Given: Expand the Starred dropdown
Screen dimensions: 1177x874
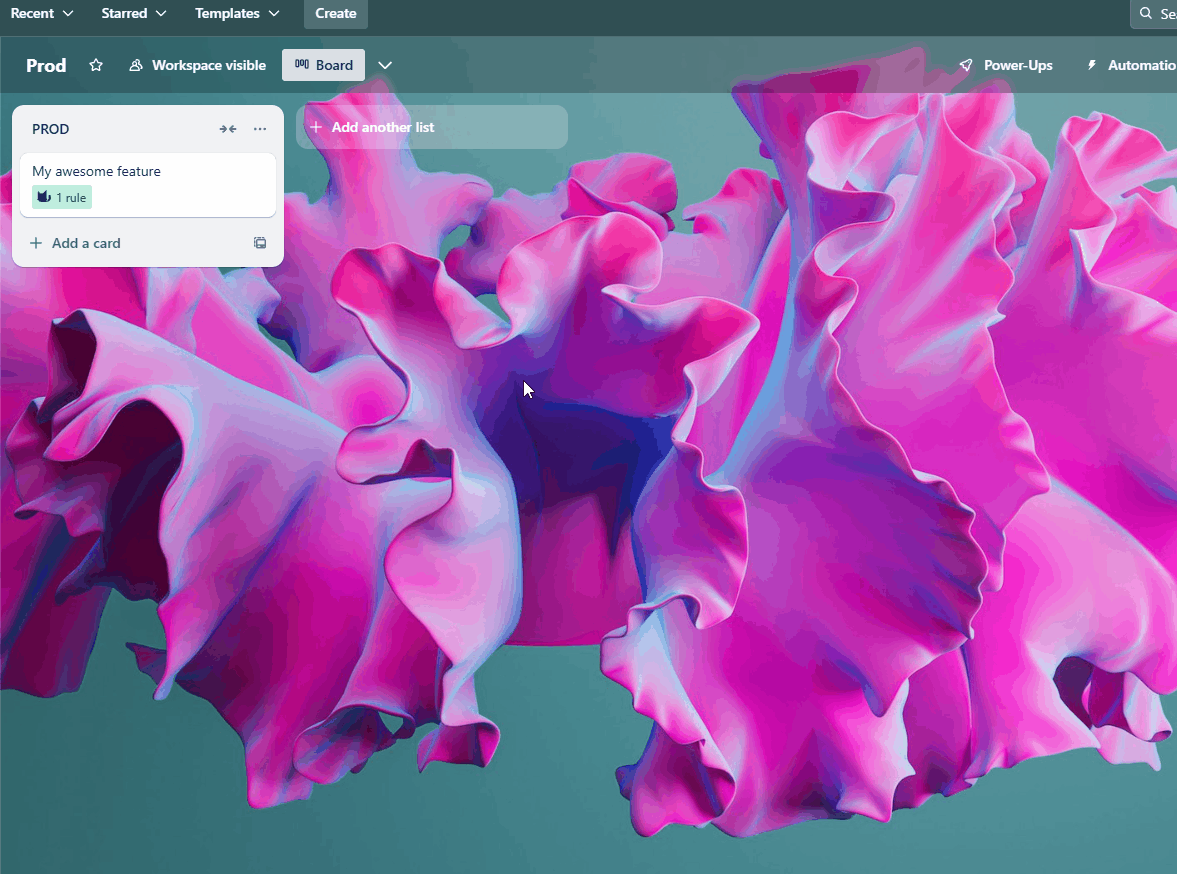Looking at the screenshot, I should [x=133, y=14].
